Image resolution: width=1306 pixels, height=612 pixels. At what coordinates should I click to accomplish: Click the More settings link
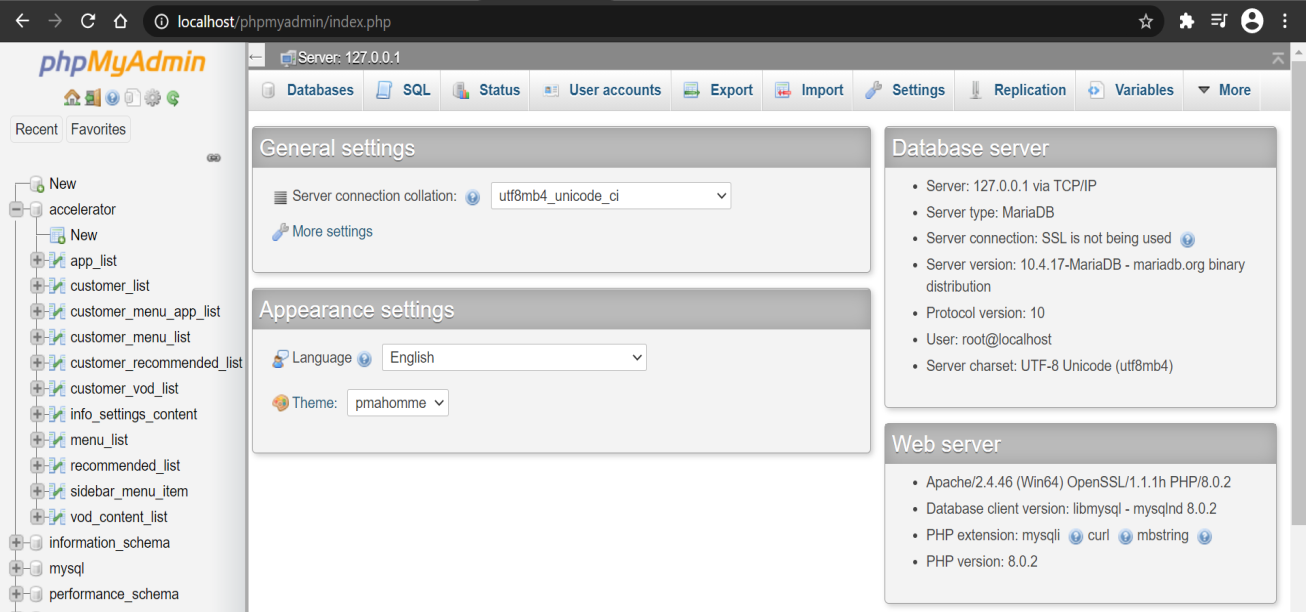coord(331,231)
